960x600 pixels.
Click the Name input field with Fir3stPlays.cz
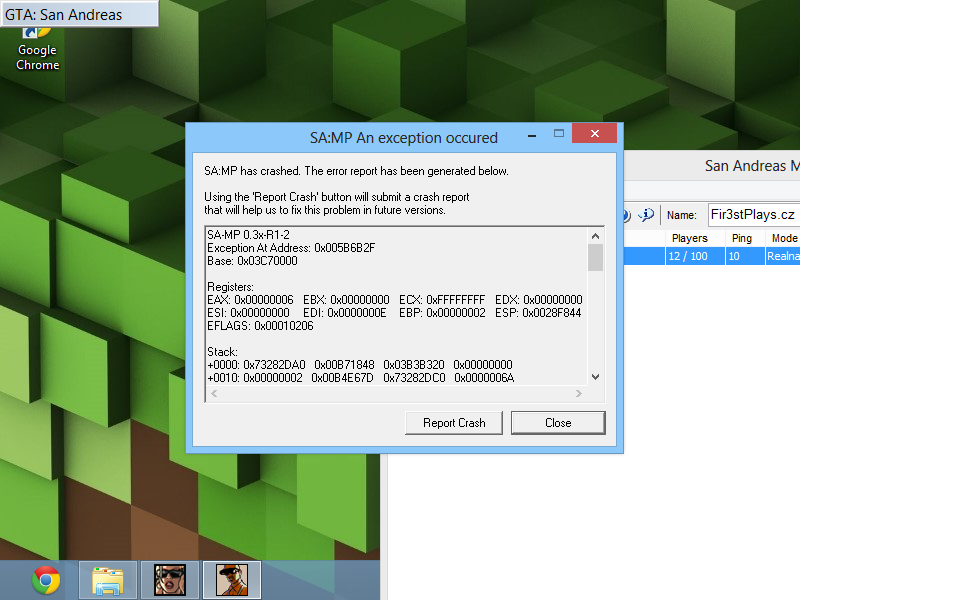click(754, 215)
